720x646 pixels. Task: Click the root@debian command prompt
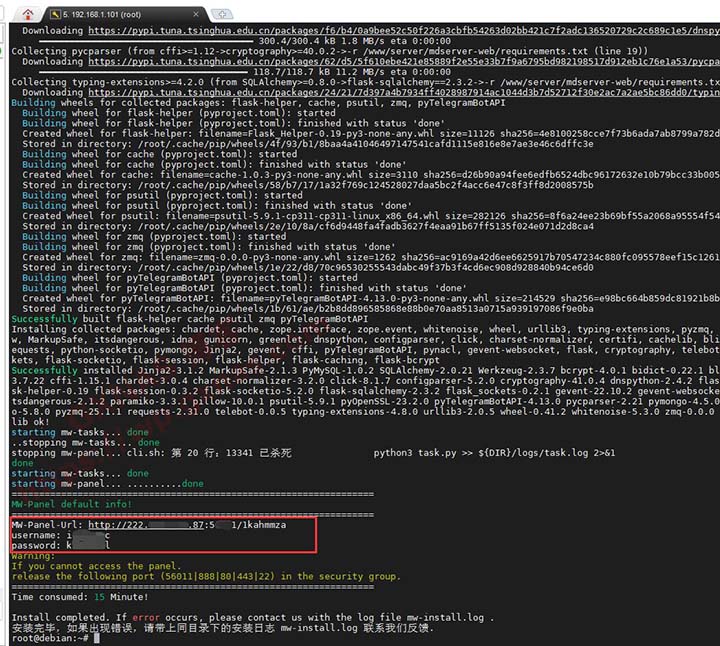pyautogui.click(x=50, y=638)
